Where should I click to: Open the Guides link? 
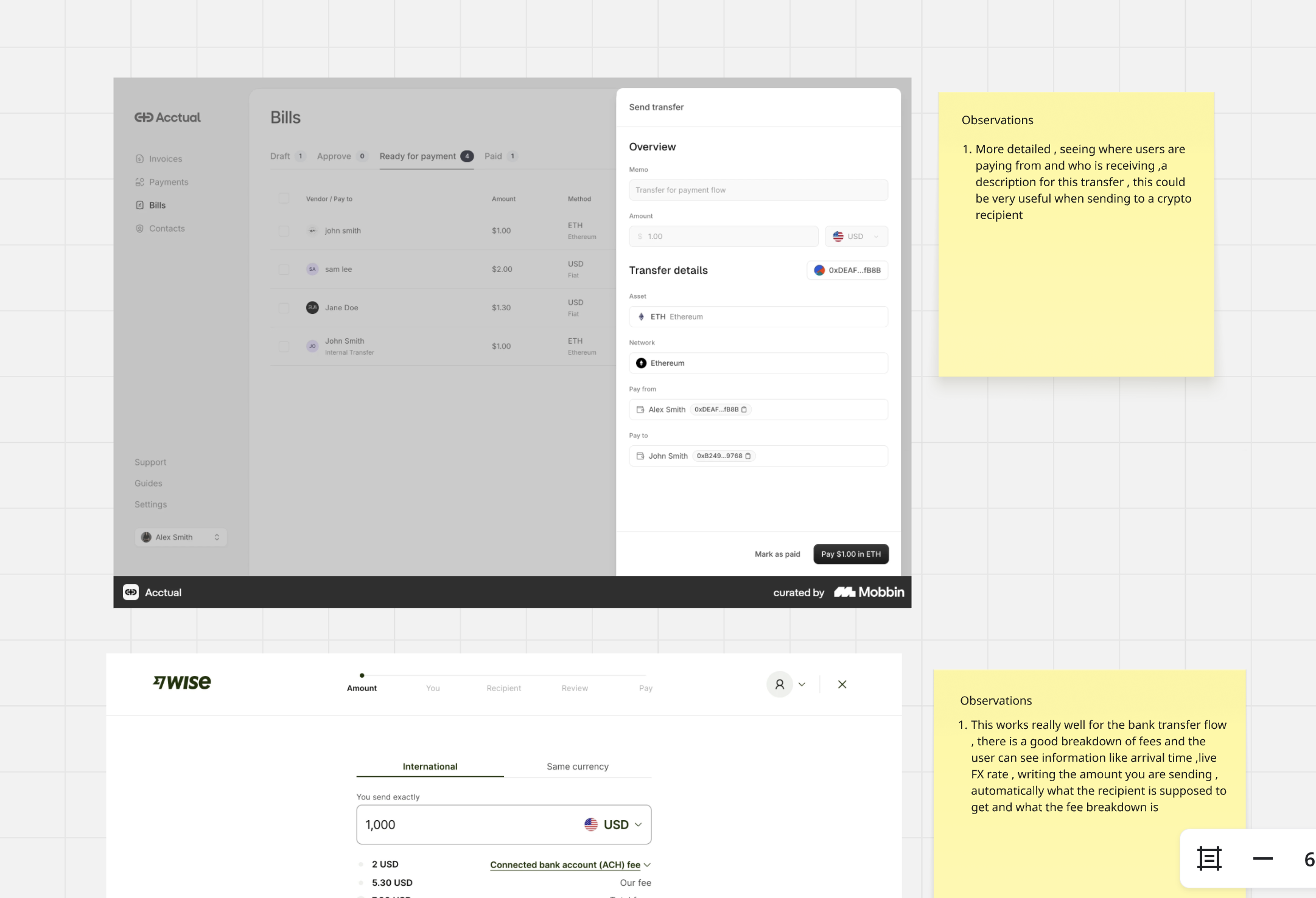(x=149, y=483)
